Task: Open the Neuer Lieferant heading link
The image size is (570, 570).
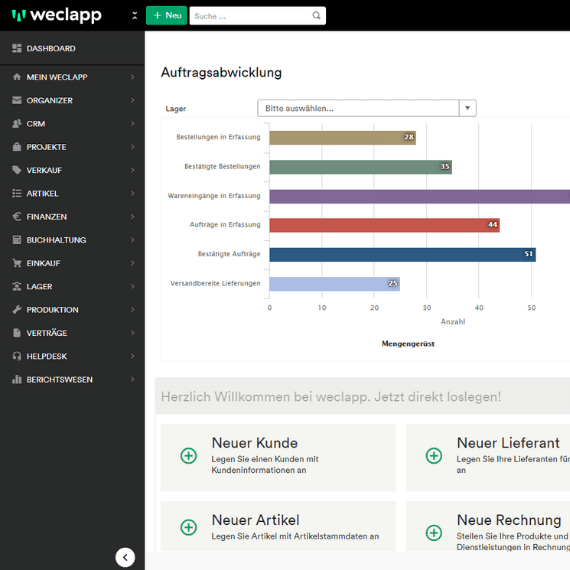Action: 508,443
